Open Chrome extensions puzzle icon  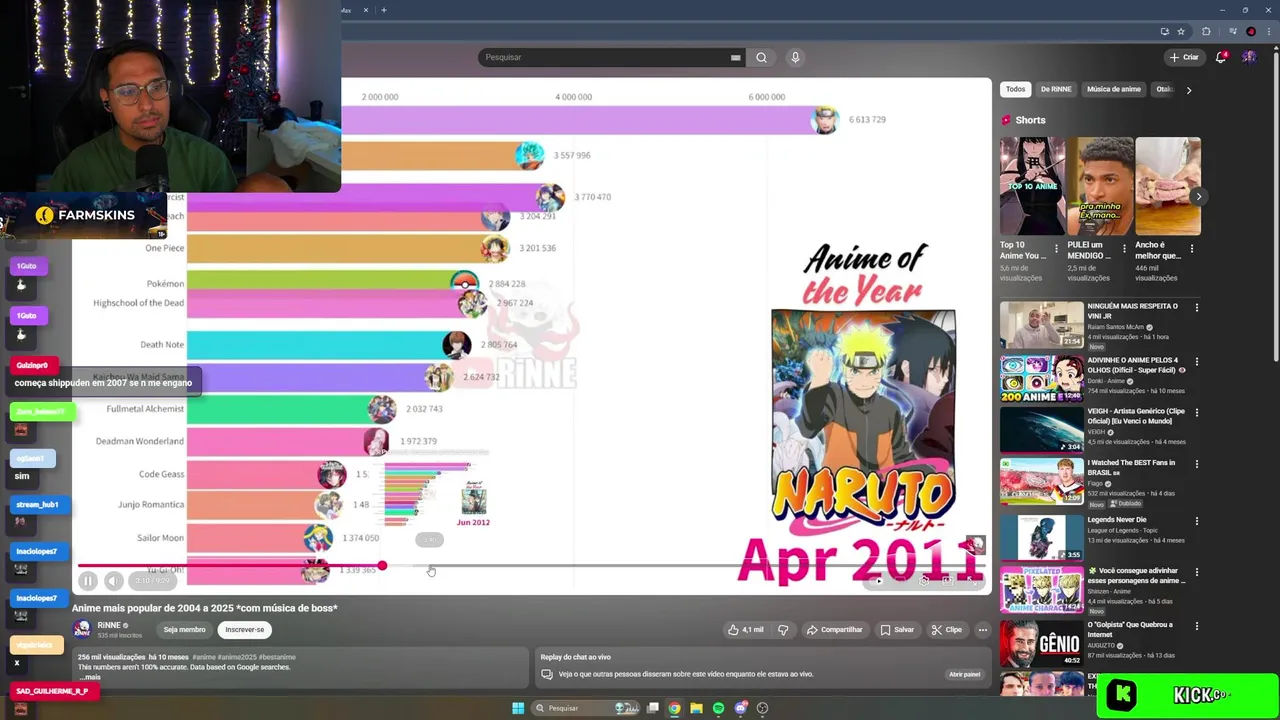1206,31
